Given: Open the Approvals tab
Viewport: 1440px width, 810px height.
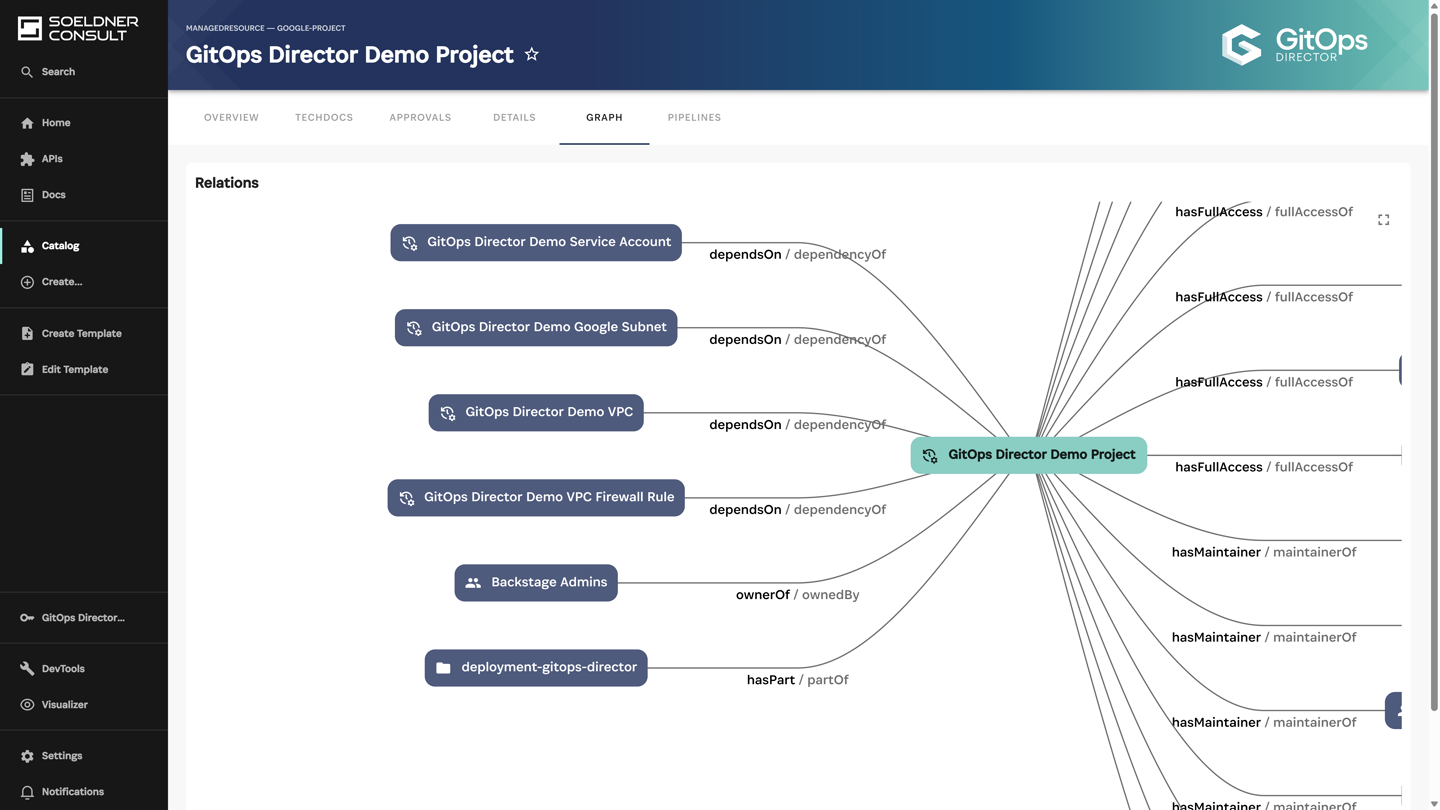Looking at the screenshot, I should click(420, 118).
